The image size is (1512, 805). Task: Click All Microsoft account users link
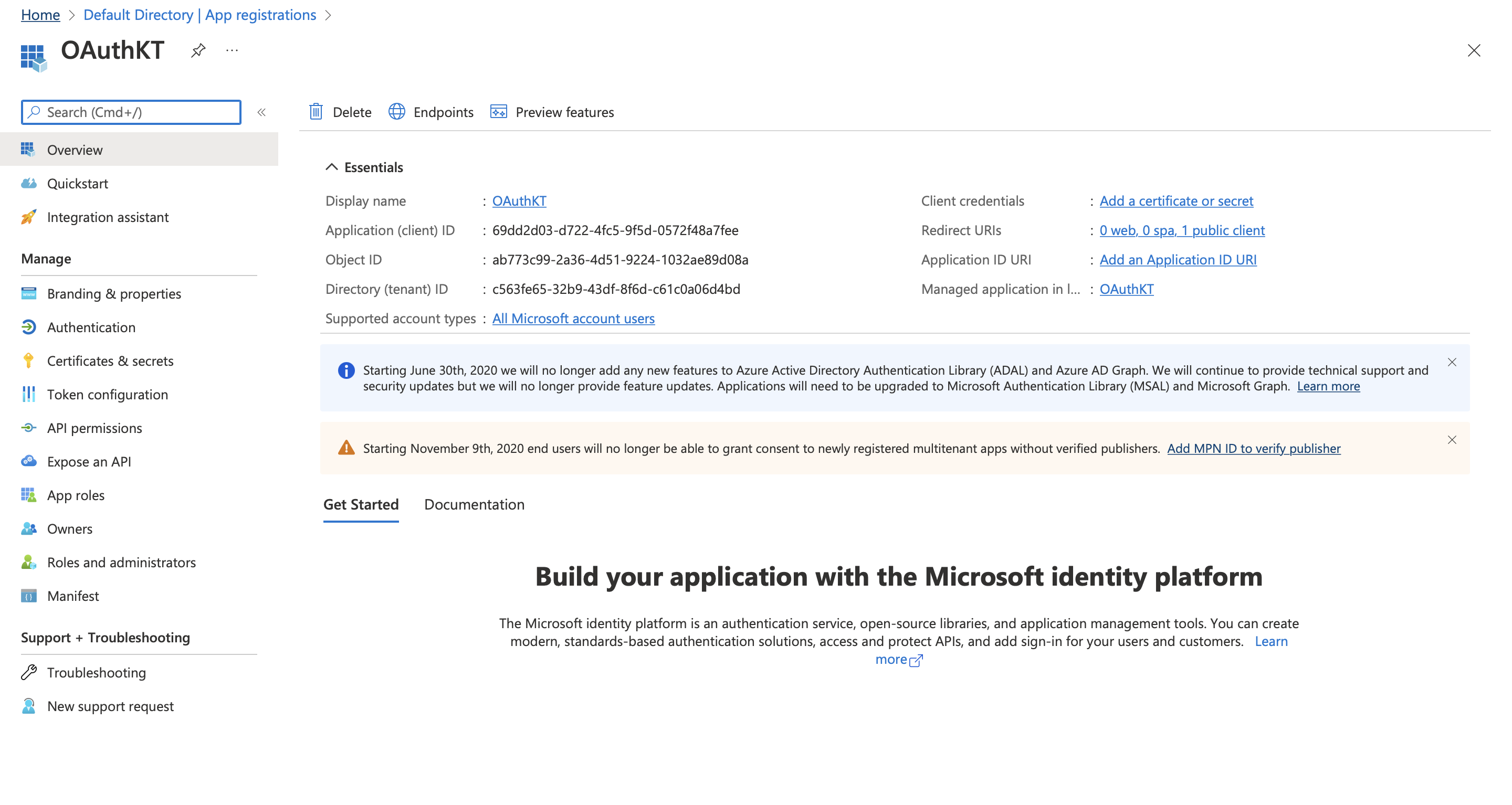(573, 318)
